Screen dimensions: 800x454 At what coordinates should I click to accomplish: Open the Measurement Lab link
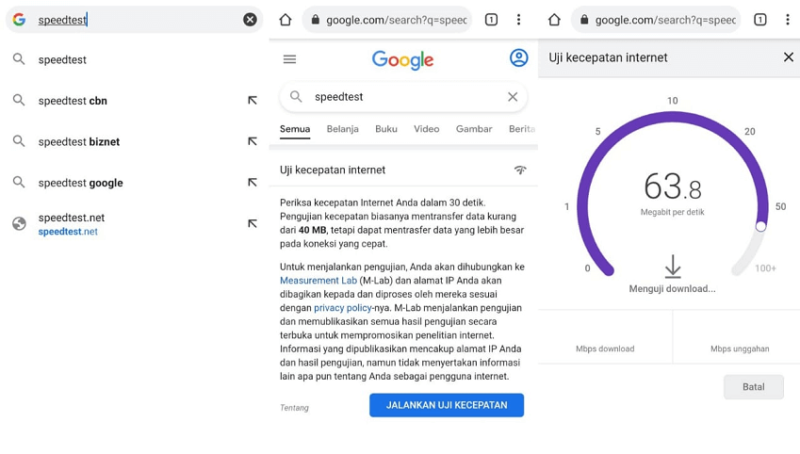coord(318,281)
